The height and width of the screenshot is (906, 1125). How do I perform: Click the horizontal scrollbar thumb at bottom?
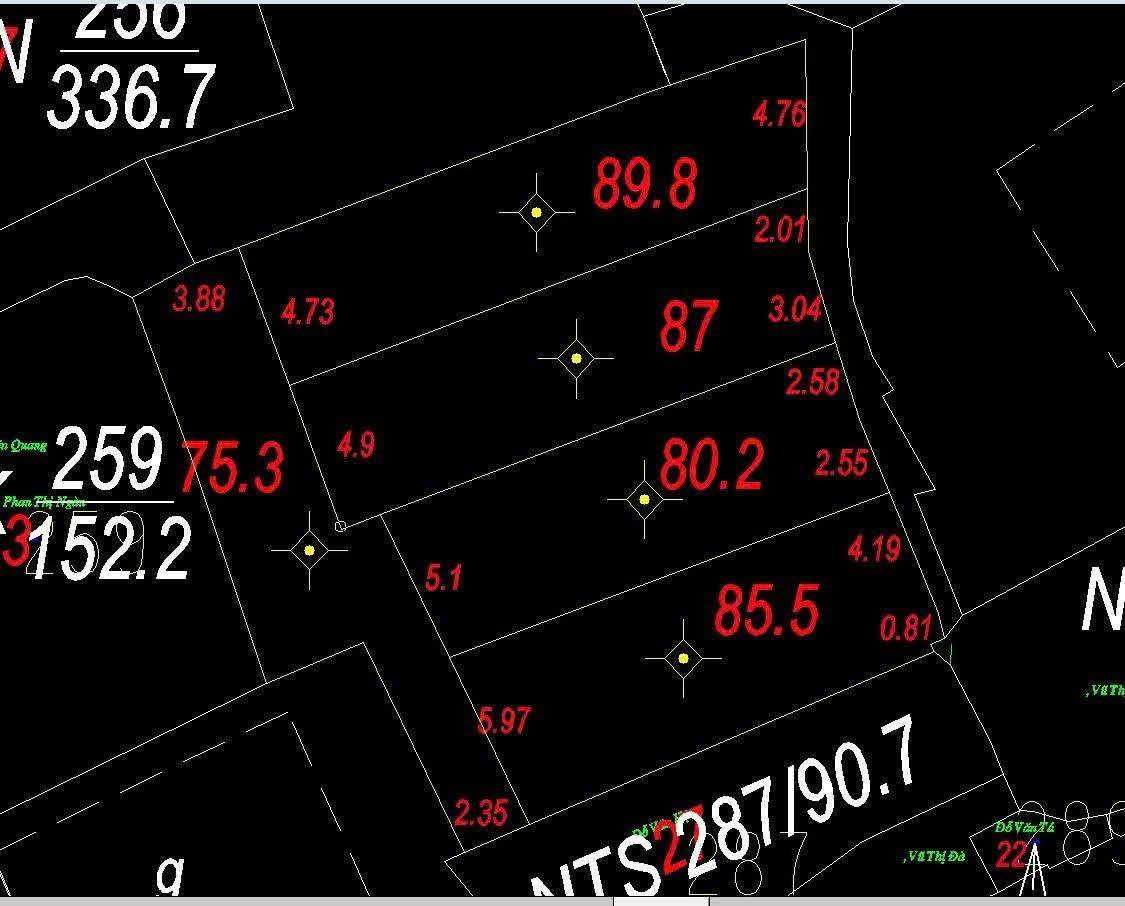pyautogui.click(x=661, y=901)
